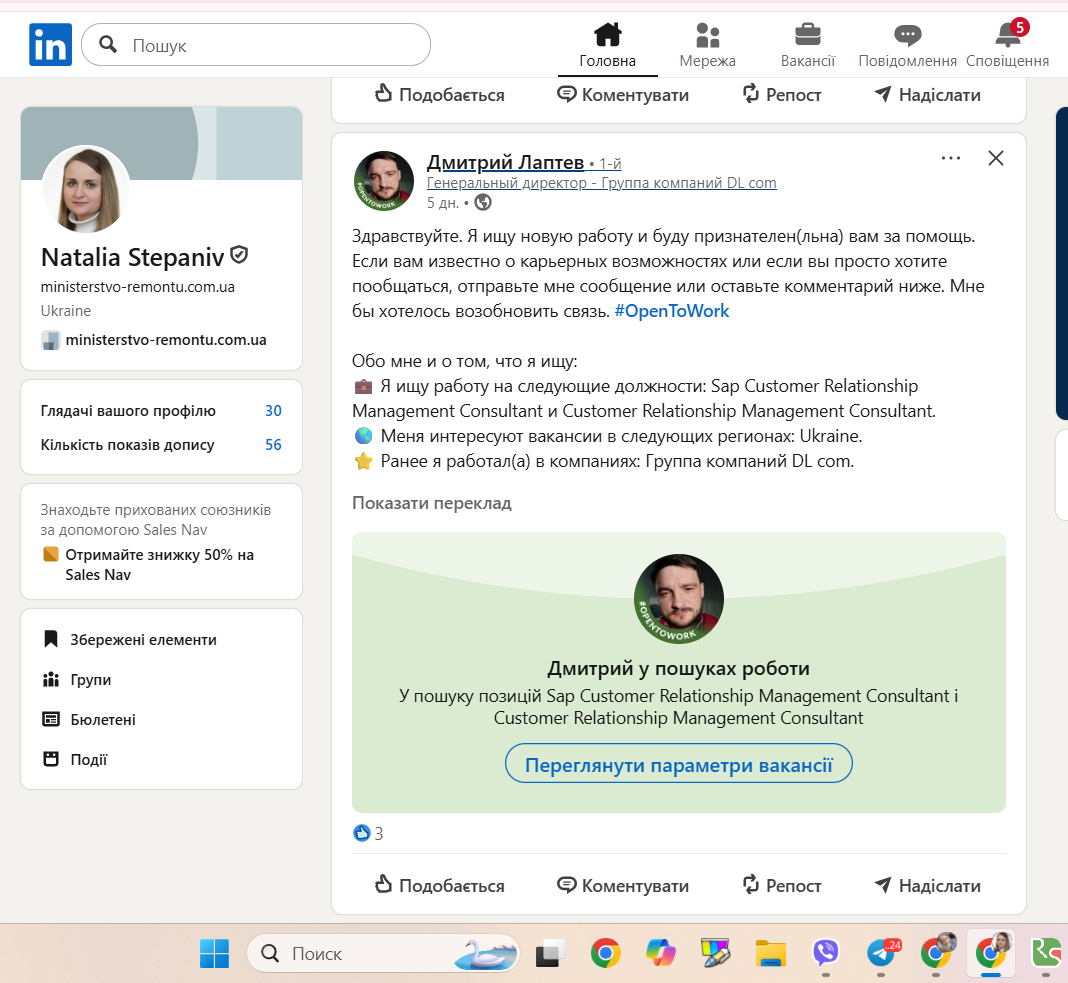Image resolution: width=1068 pixels, height=983 pixels.
Task: Open Task View on the taskbar
Action: 550,953
